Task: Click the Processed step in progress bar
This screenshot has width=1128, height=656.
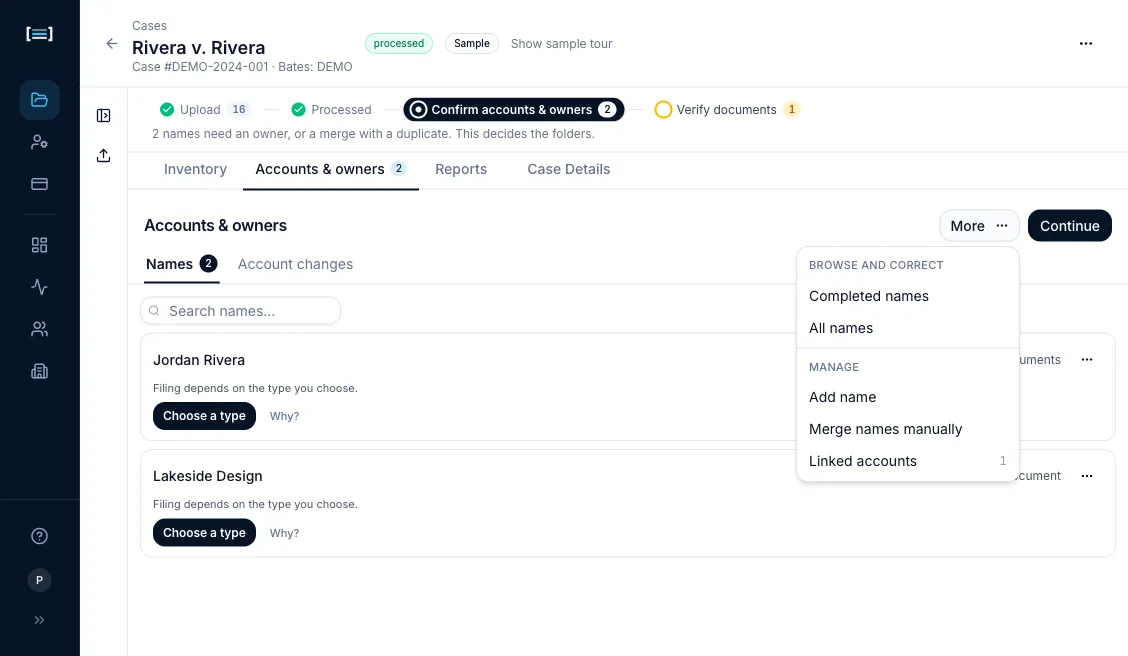Action: point(332,109)
